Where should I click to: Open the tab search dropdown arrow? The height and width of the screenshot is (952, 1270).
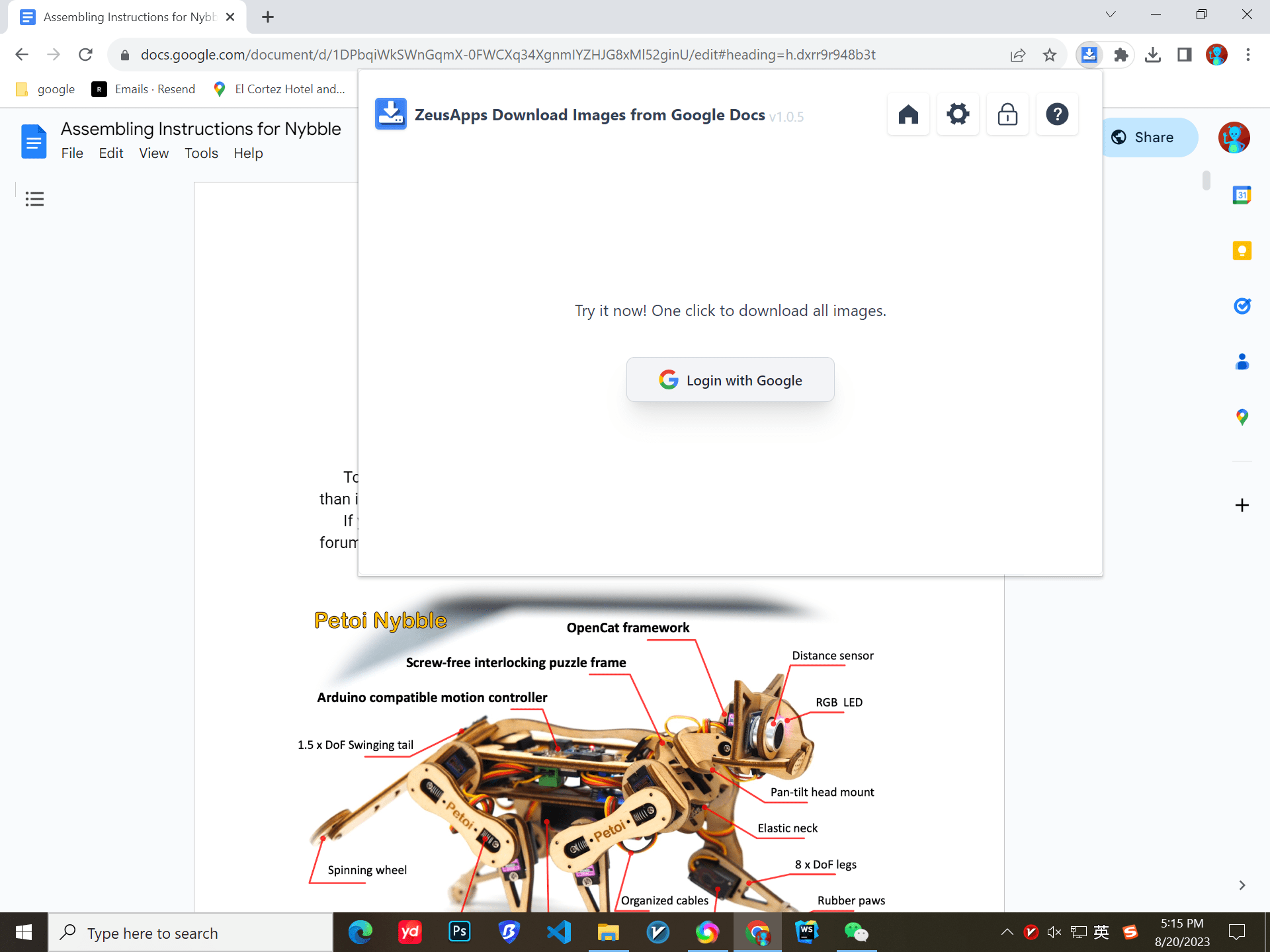[1111, 15]
